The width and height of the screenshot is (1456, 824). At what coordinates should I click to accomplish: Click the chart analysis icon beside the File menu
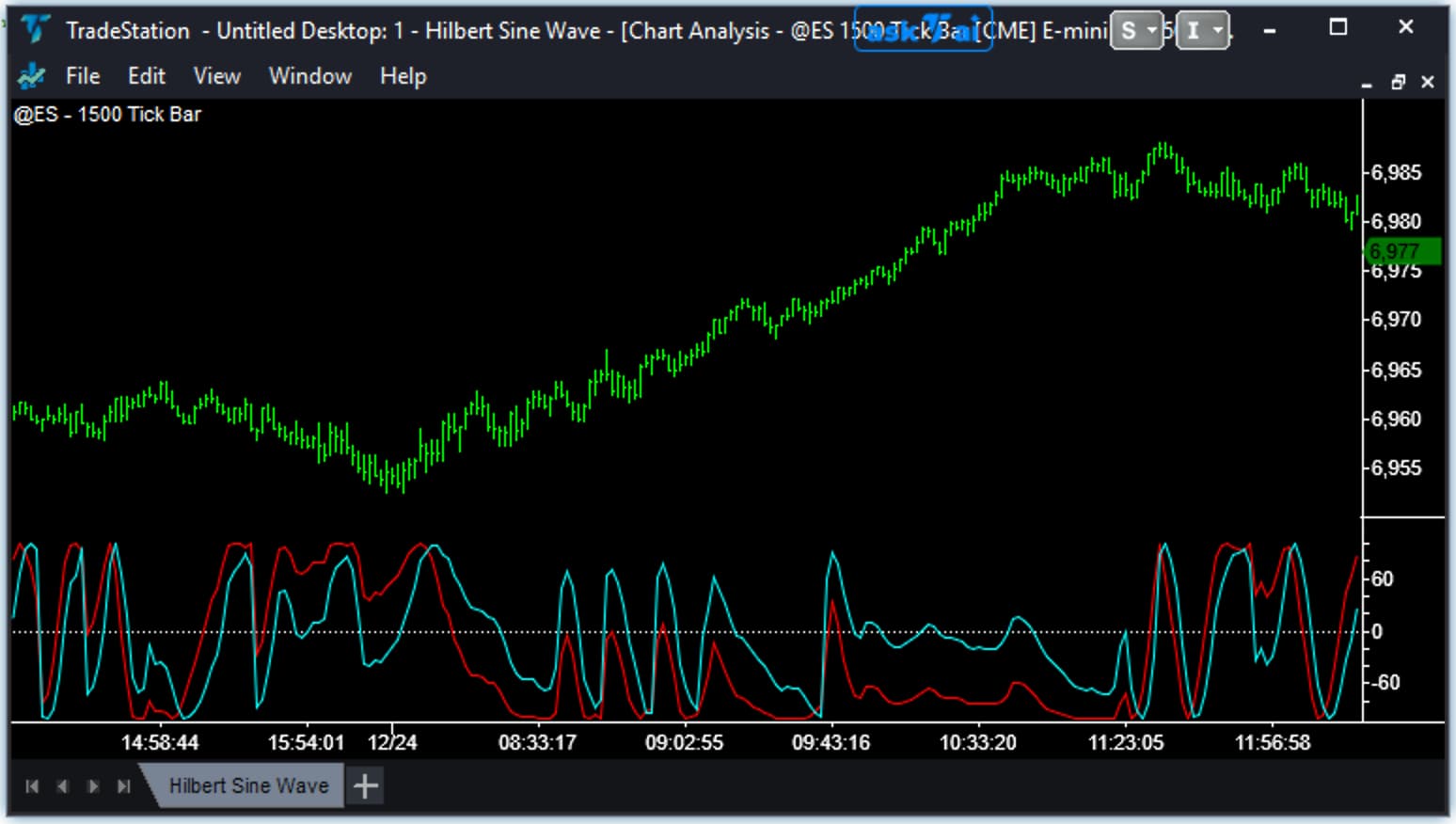click(31, 76)
